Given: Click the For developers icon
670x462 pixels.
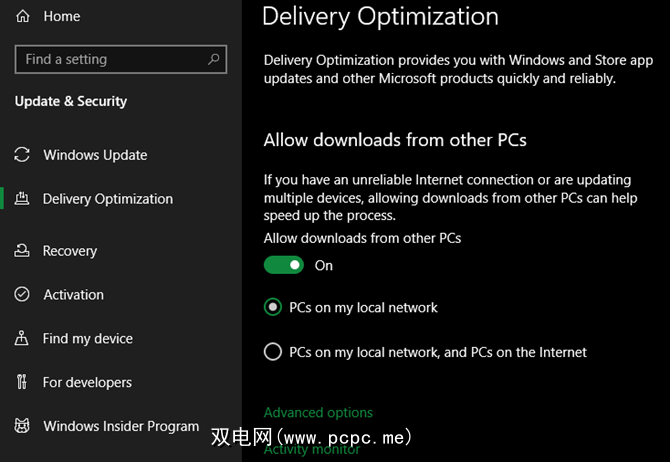Looking at the screenshot, I should click(x=23, y=382).
